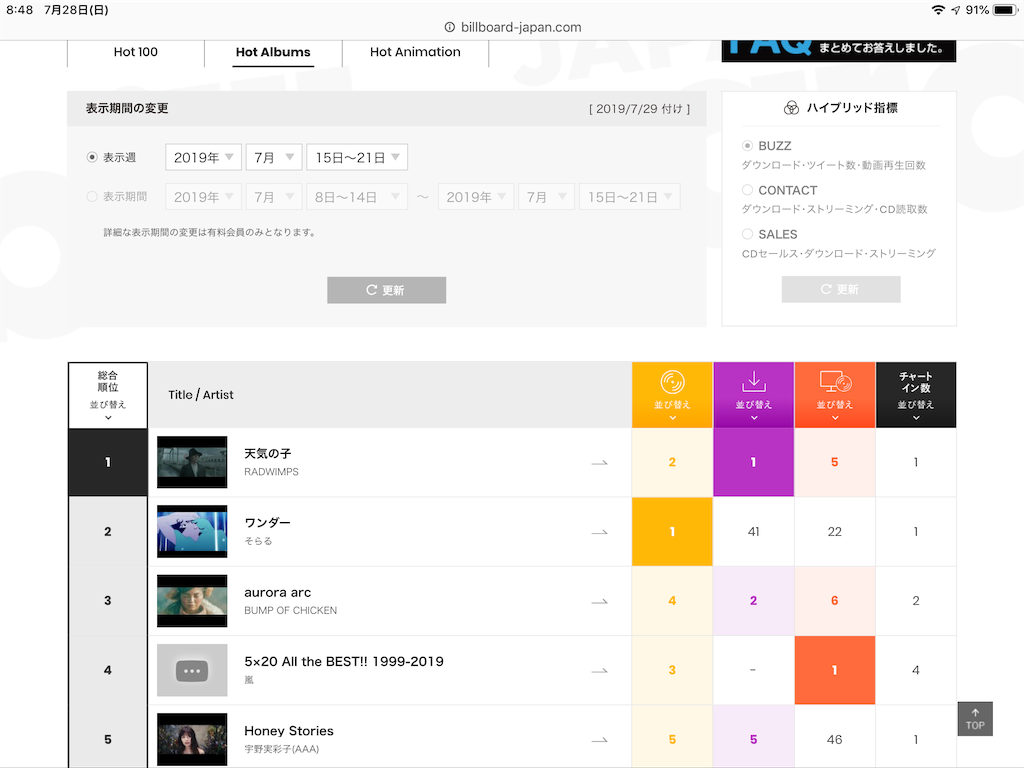Open the placeholder thumbnail for 5×20 All the BEST
The width and height of the screenshot is (1024, 768).
pyautogui.click(x=192, y=670)
